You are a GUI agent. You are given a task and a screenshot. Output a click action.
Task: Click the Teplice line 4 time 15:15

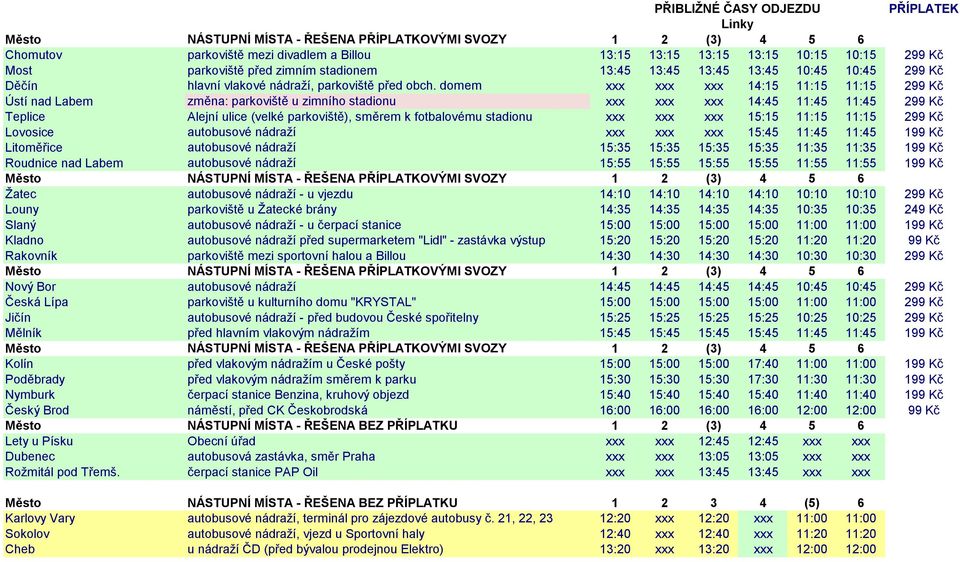[x=763, y=117]
